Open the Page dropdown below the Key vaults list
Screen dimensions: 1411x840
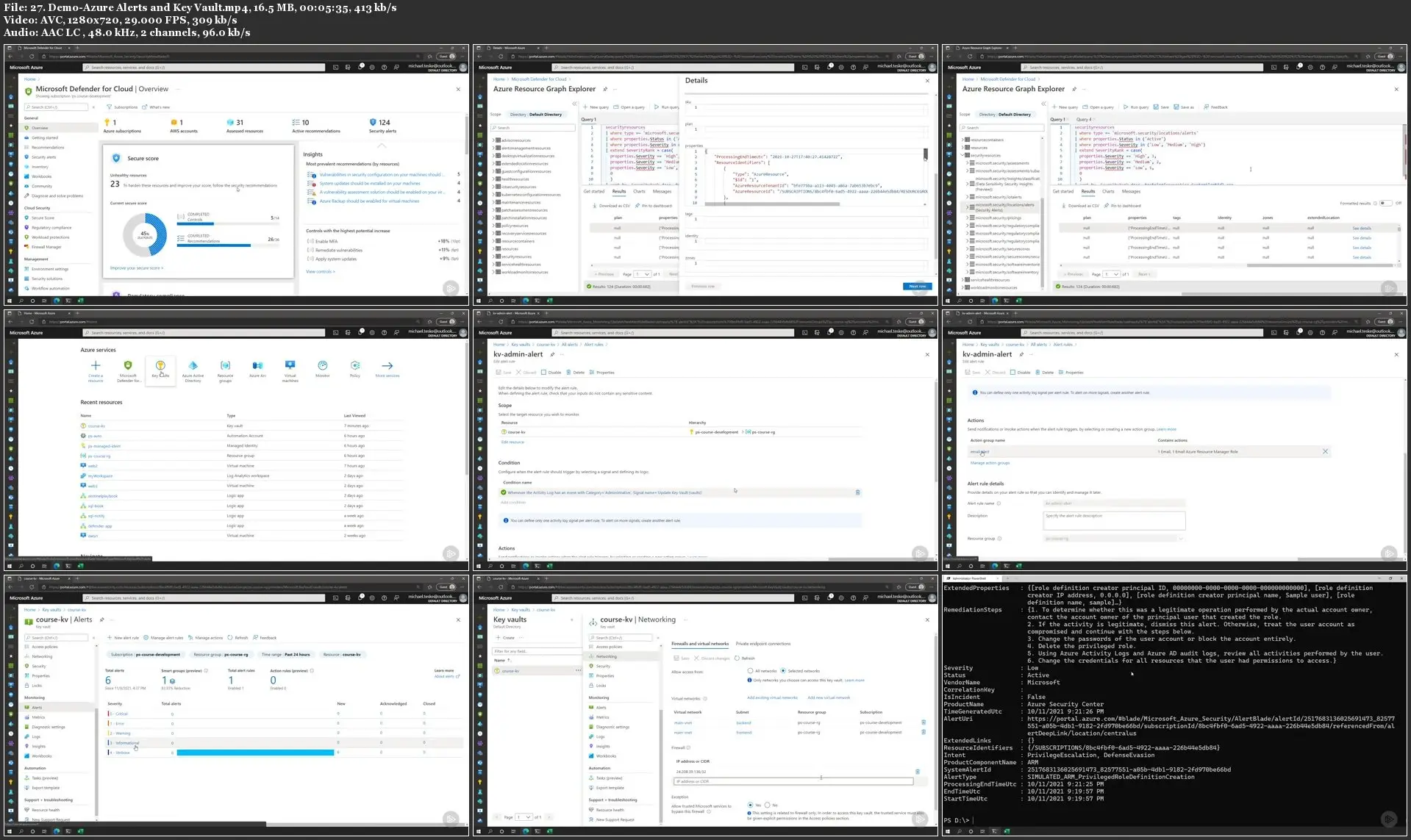point(524,816)
